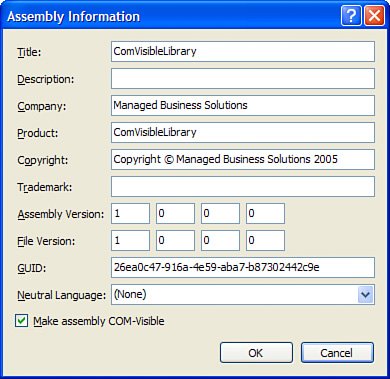This screenshot has width=390, height=379.
Task: Click the help question mark icon
Action: 351,15
